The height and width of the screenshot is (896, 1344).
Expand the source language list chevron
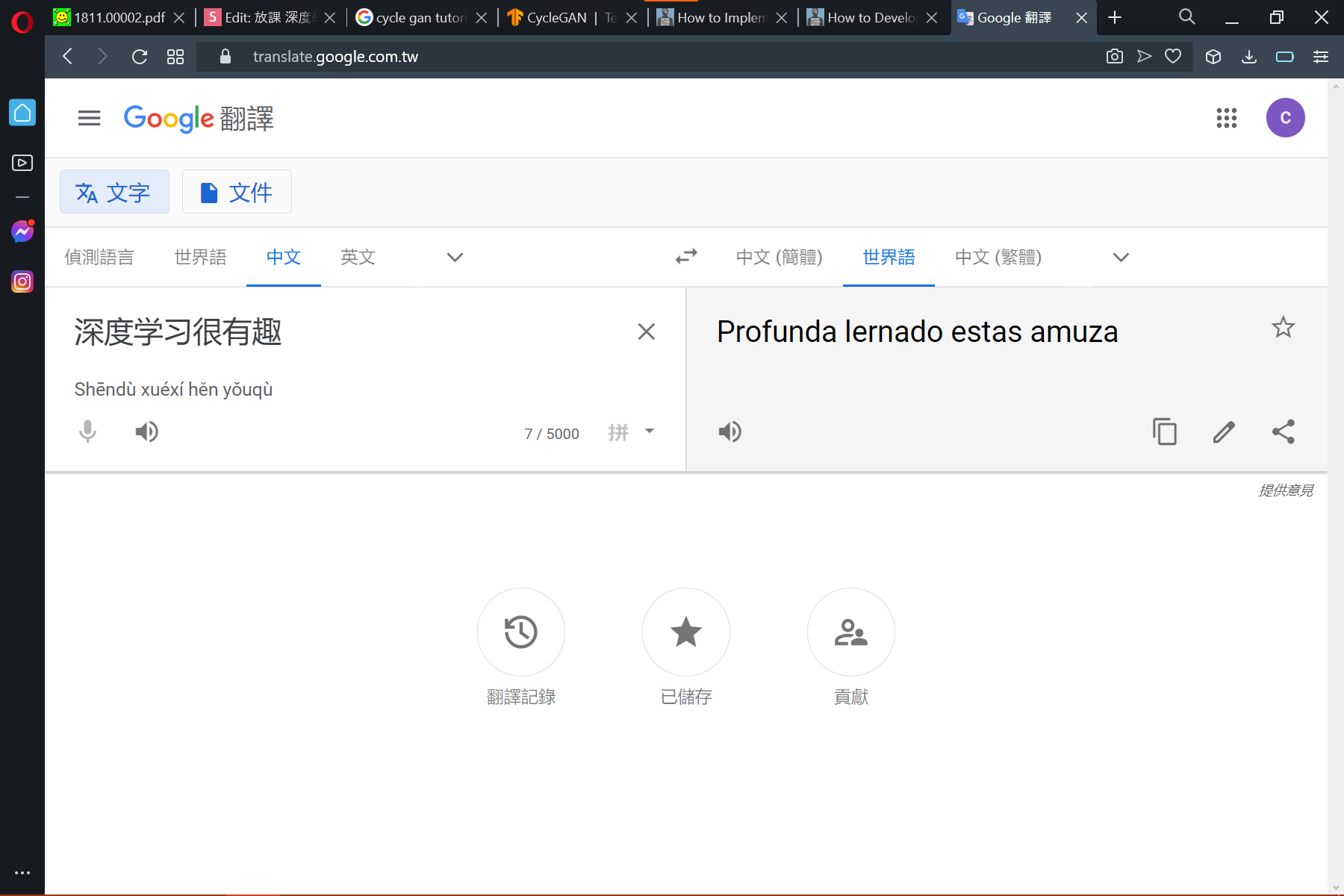pos(455,258)
